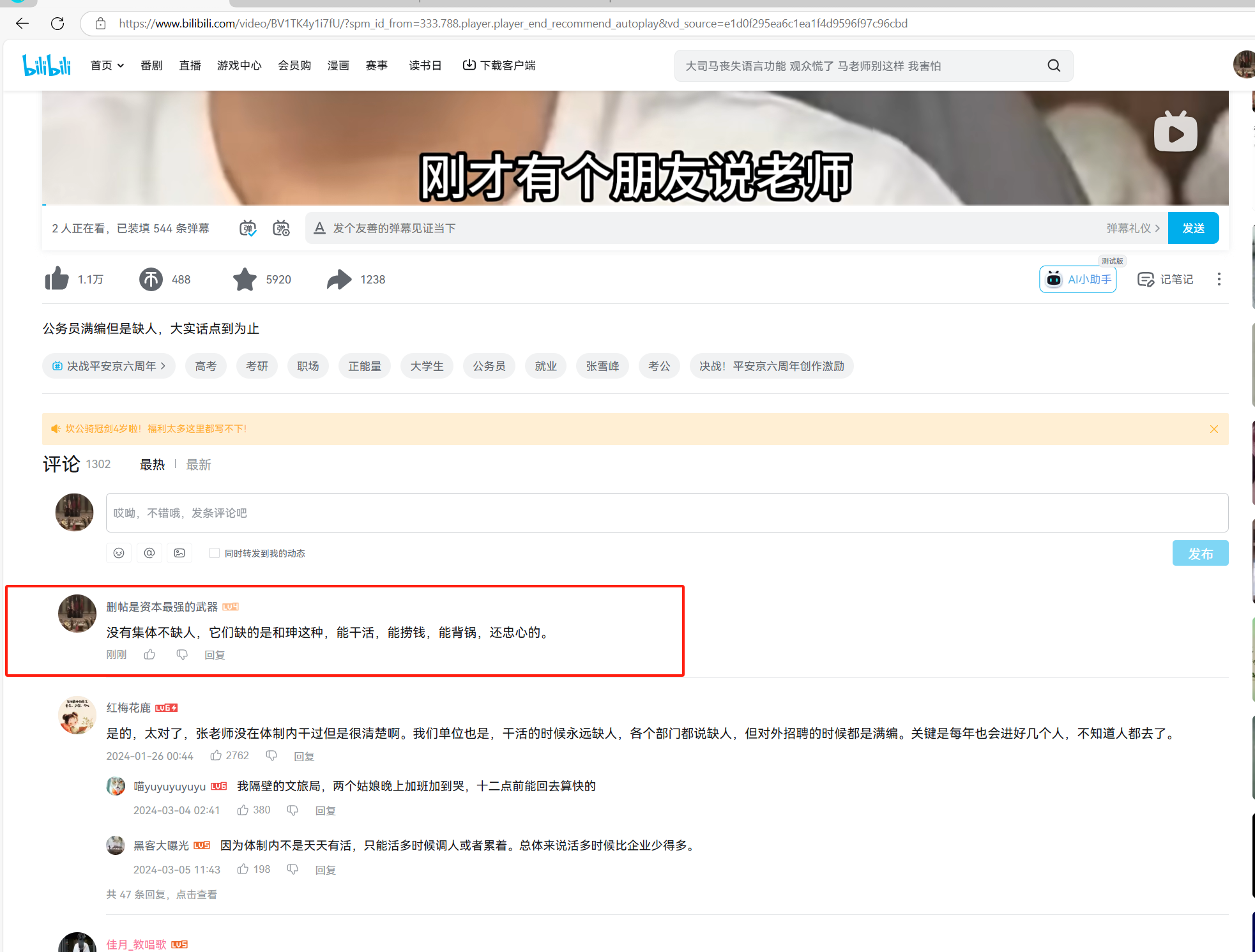Click the search magnifier icon
The image size is (1255, 952).
tap(1054, 66)
